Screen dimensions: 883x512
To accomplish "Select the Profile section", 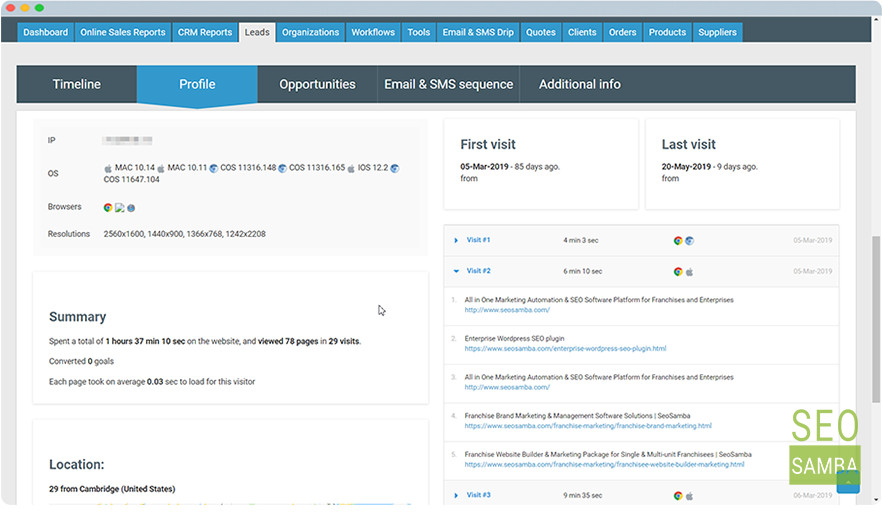I will pos(197,84).
